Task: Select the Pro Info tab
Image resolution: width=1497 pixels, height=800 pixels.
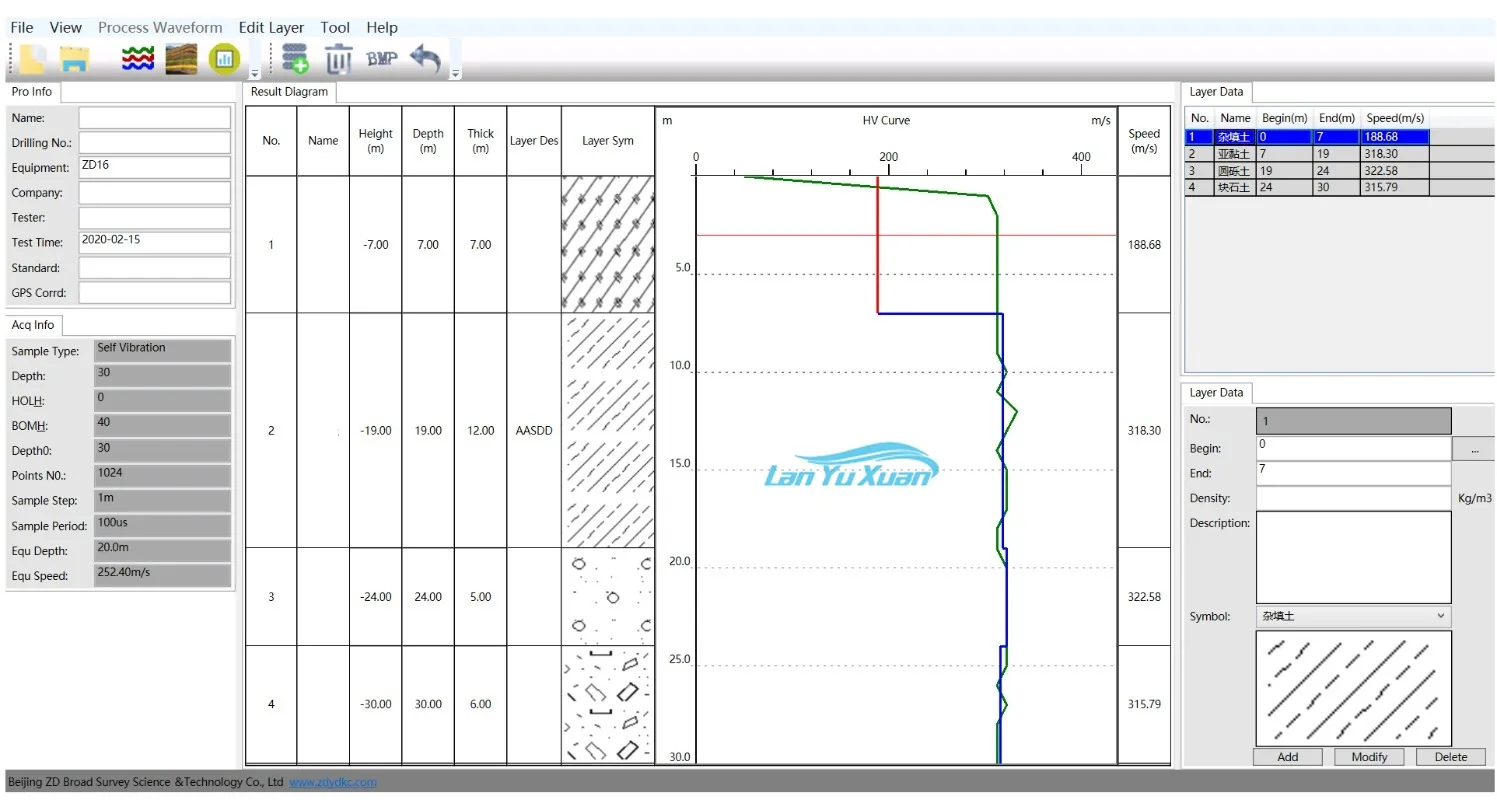Action: tap(32, 92)
